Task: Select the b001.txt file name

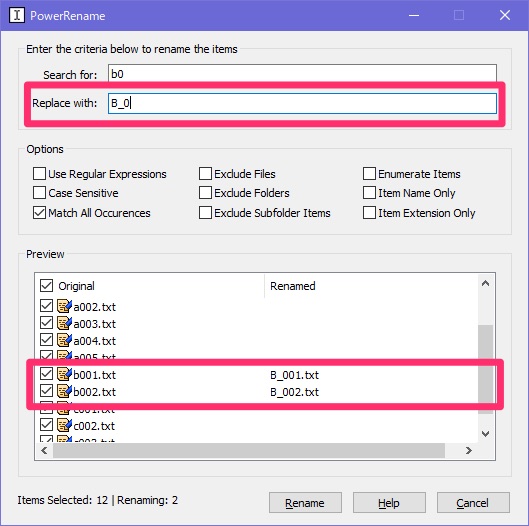Action: click(94, 375)
